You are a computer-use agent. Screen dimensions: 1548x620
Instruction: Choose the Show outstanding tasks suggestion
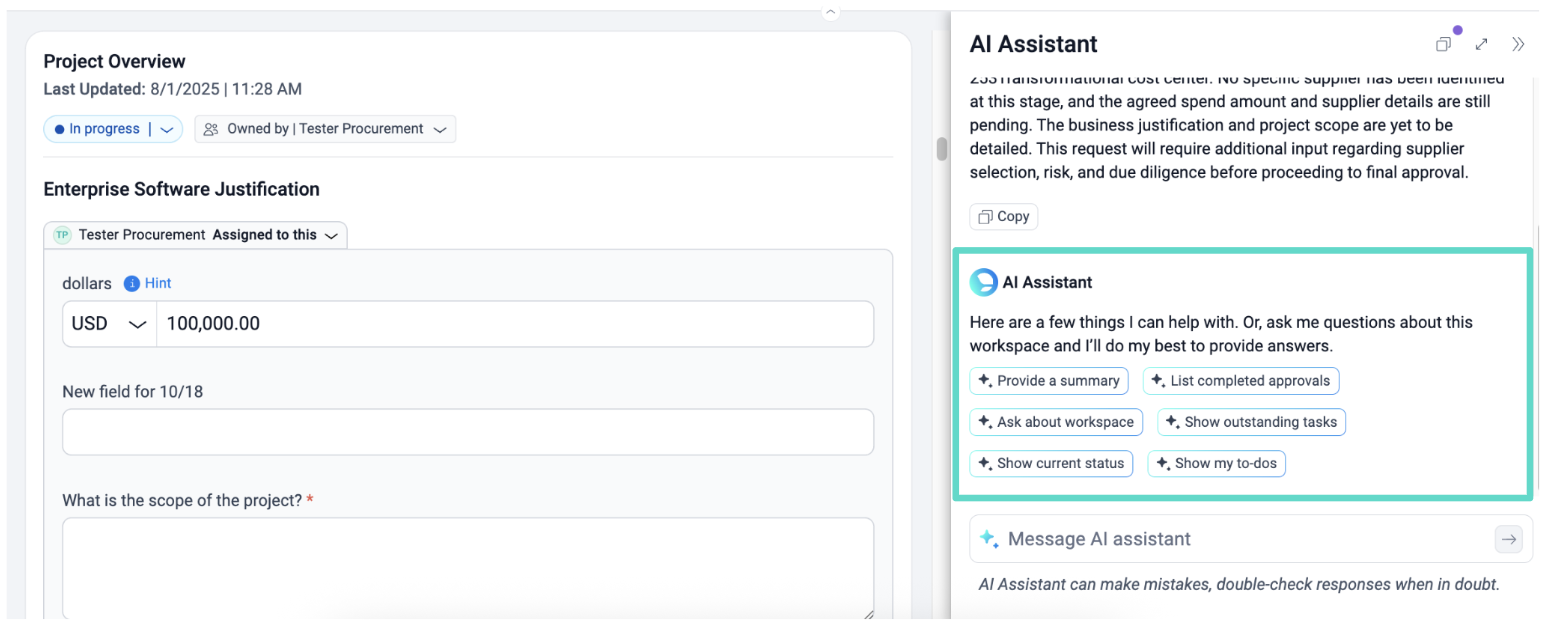click(1251, 422)
